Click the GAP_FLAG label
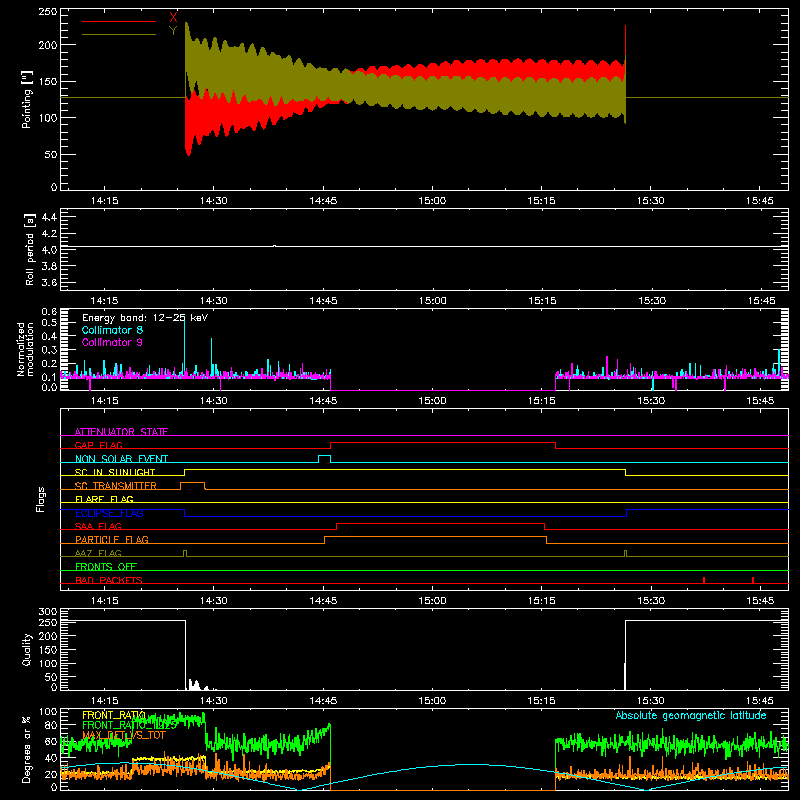Screen dimensions: 800x800 [x=98, y=445]
